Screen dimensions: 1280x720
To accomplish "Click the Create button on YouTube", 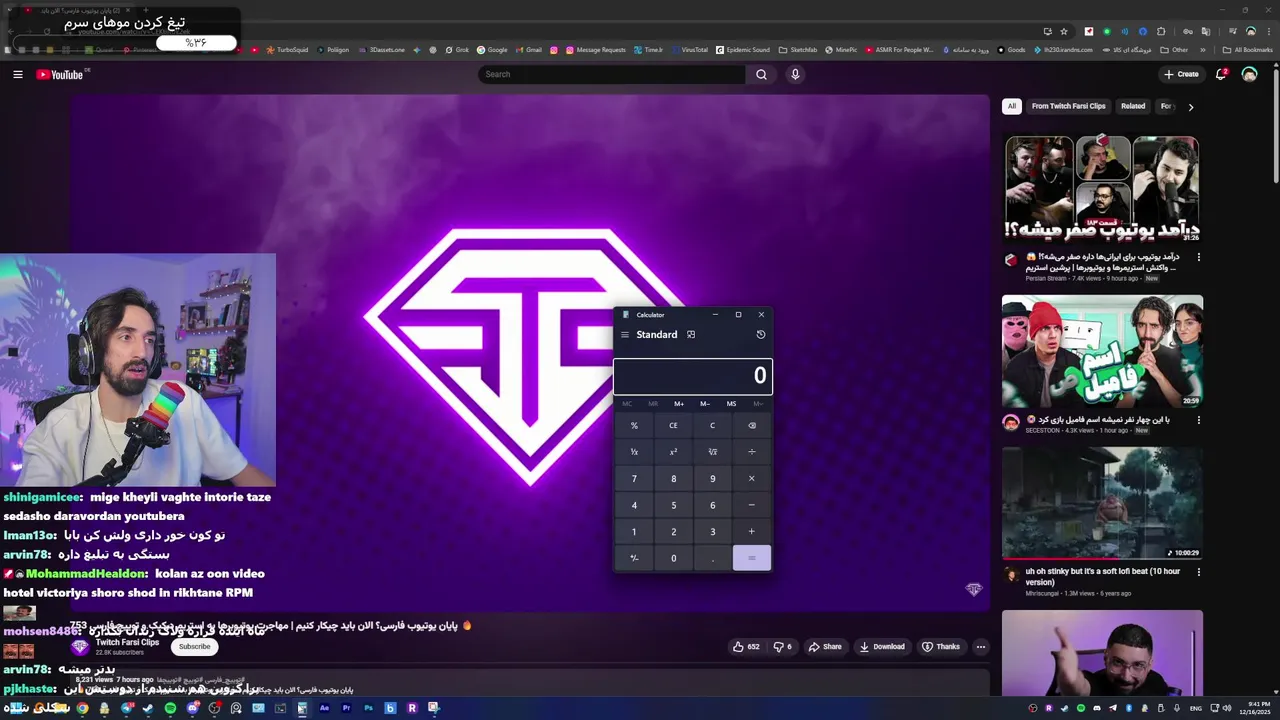I will pyautogui.click(x=1181, y=74).
